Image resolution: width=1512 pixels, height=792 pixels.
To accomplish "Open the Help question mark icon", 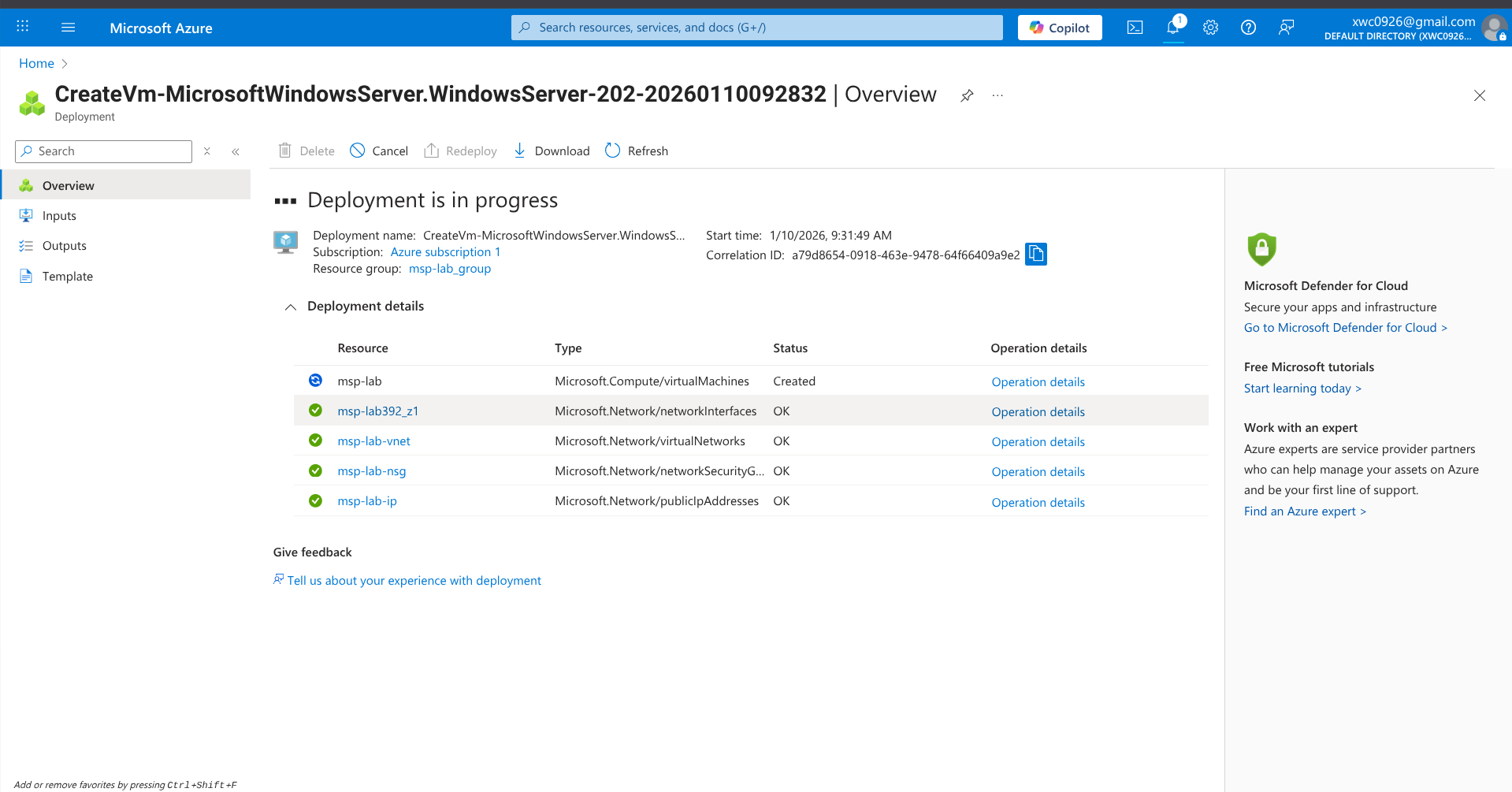I will [1248, 27].
